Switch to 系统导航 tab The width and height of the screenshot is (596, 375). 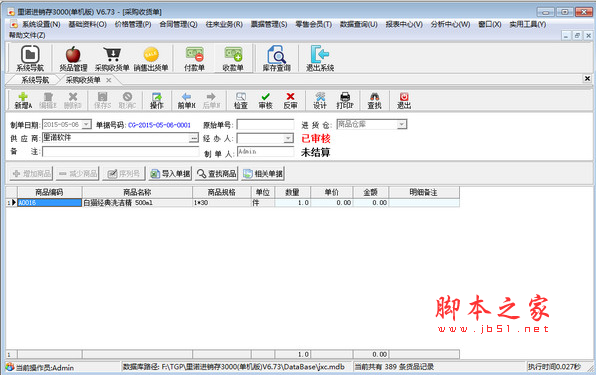click(x=35, y=80)
